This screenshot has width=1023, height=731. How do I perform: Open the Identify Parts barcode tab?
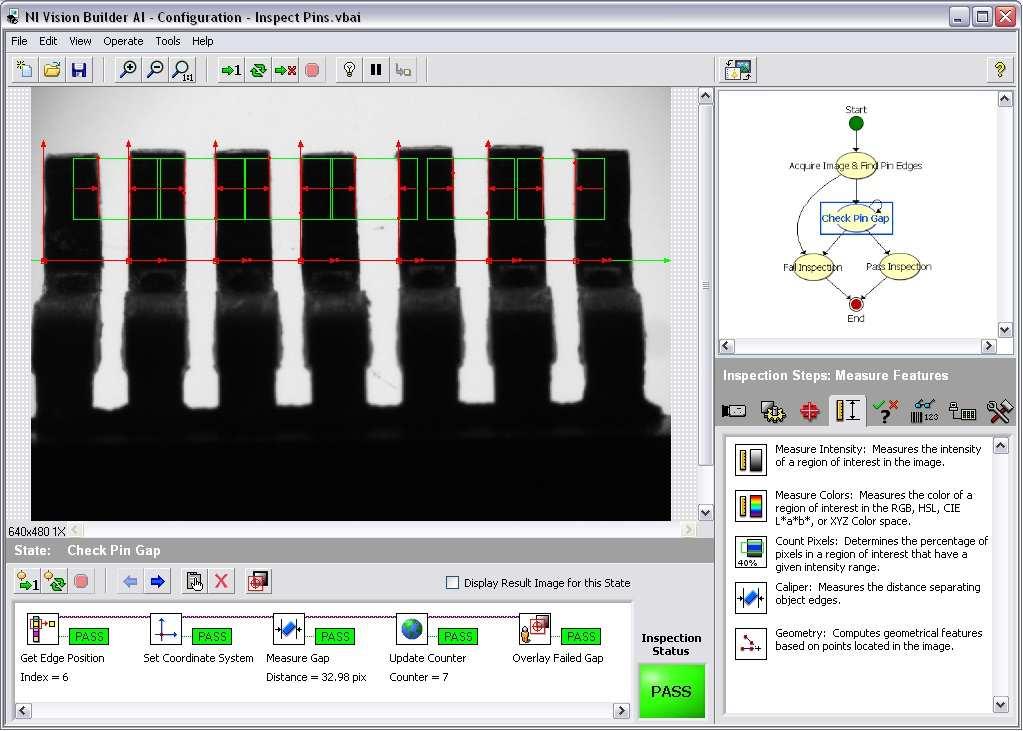coord(924,411)
